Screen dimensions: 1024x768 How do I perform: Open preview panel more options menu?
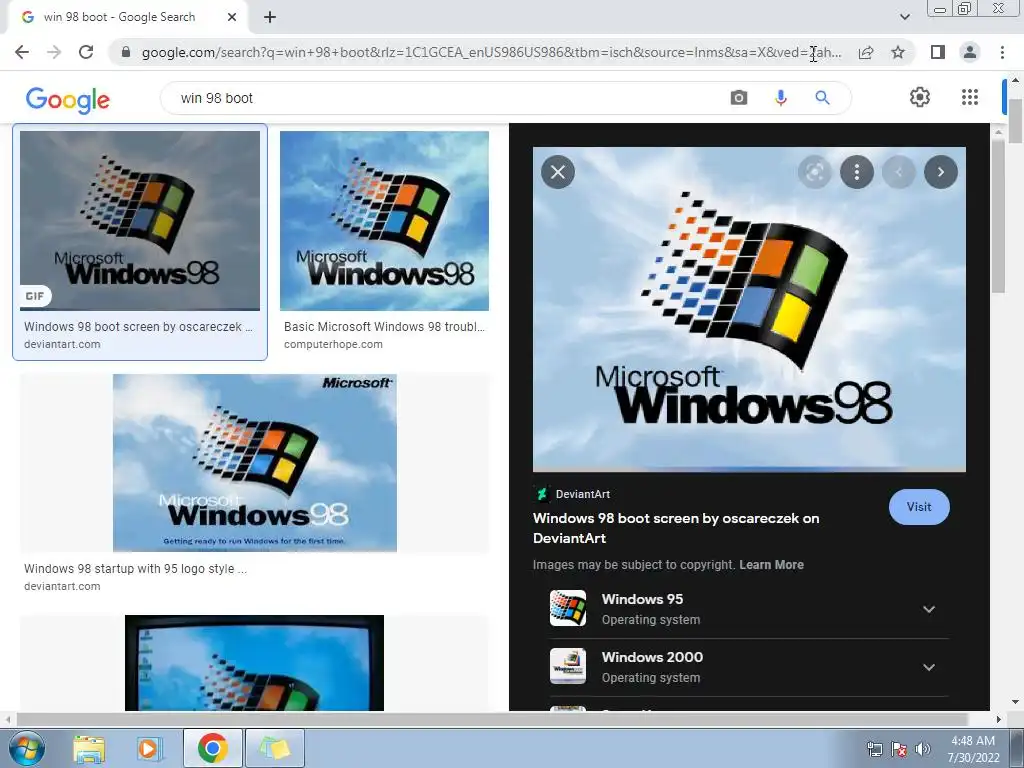click(x=856, y=172)
